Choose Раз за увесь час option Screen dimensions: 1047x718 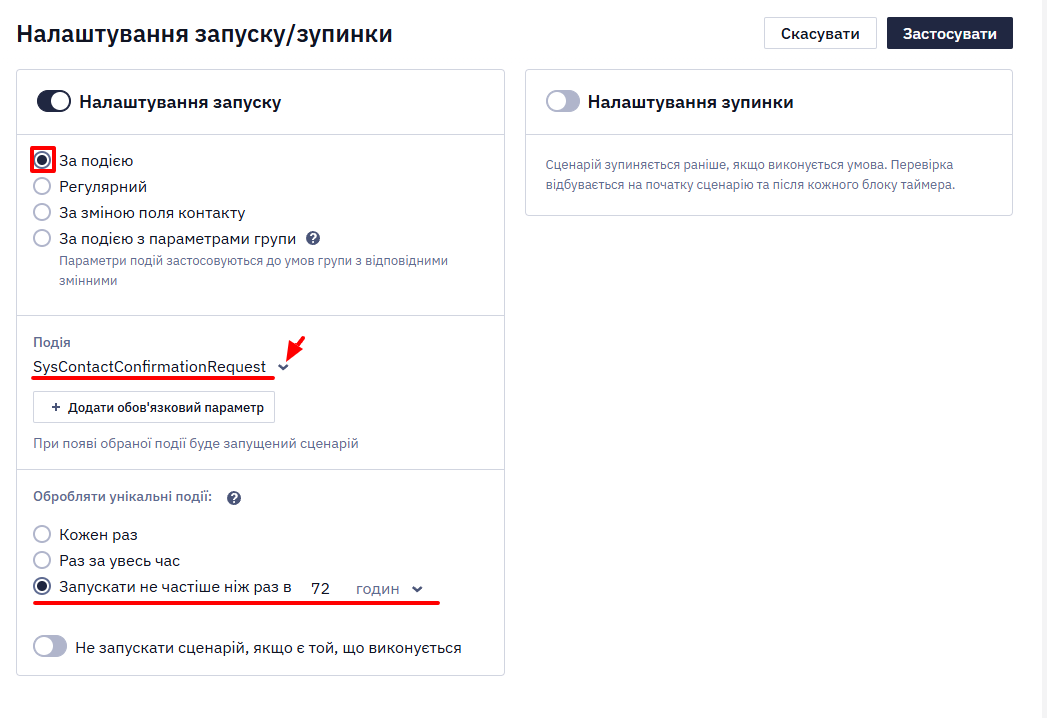pos(42,560)
